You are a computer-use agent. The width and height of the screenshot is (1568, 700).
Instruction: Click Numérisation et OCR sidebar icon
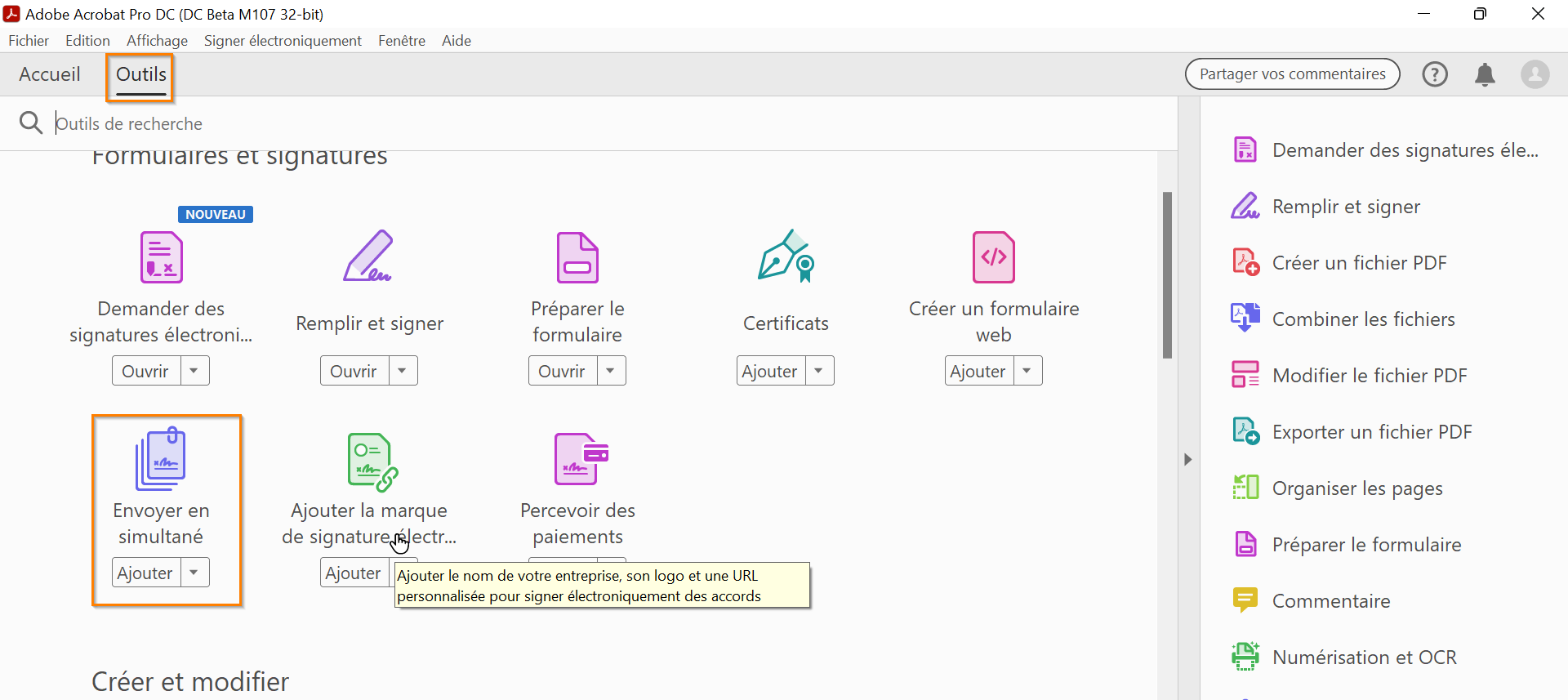pos(1245,657)
